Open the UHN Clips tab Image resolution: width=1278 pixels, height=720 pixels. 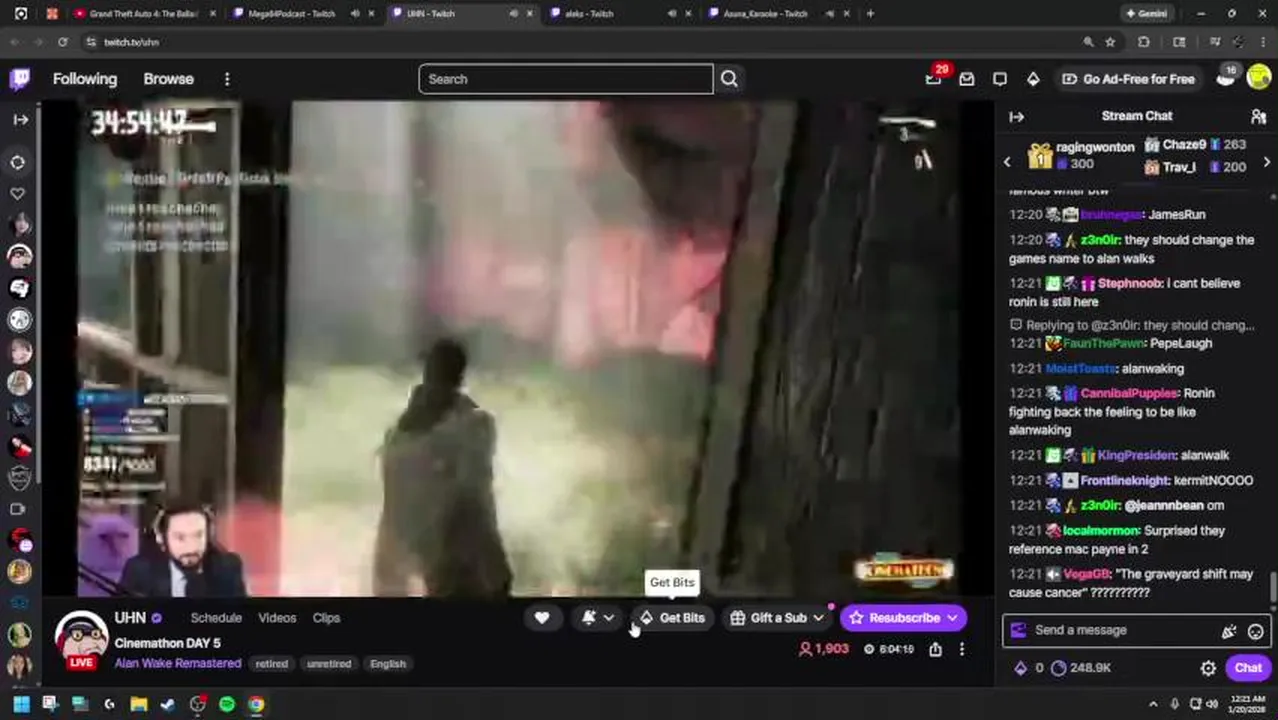(x=326, y=618)
